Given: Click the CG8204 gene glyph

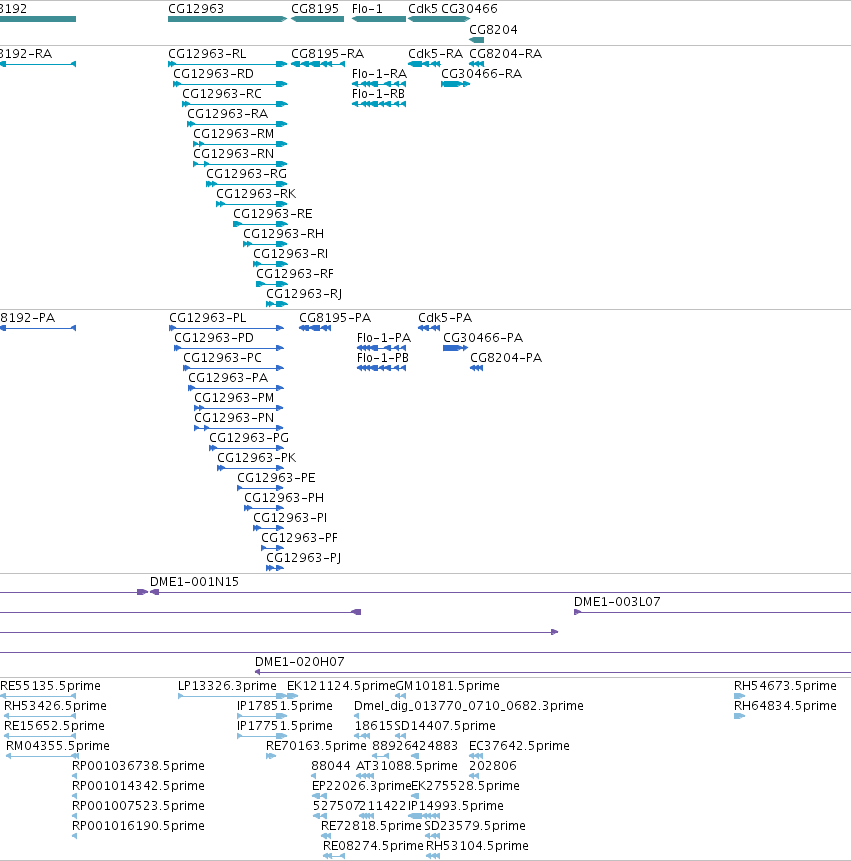Looking at the screenshot, I should [x=477, y=40].
